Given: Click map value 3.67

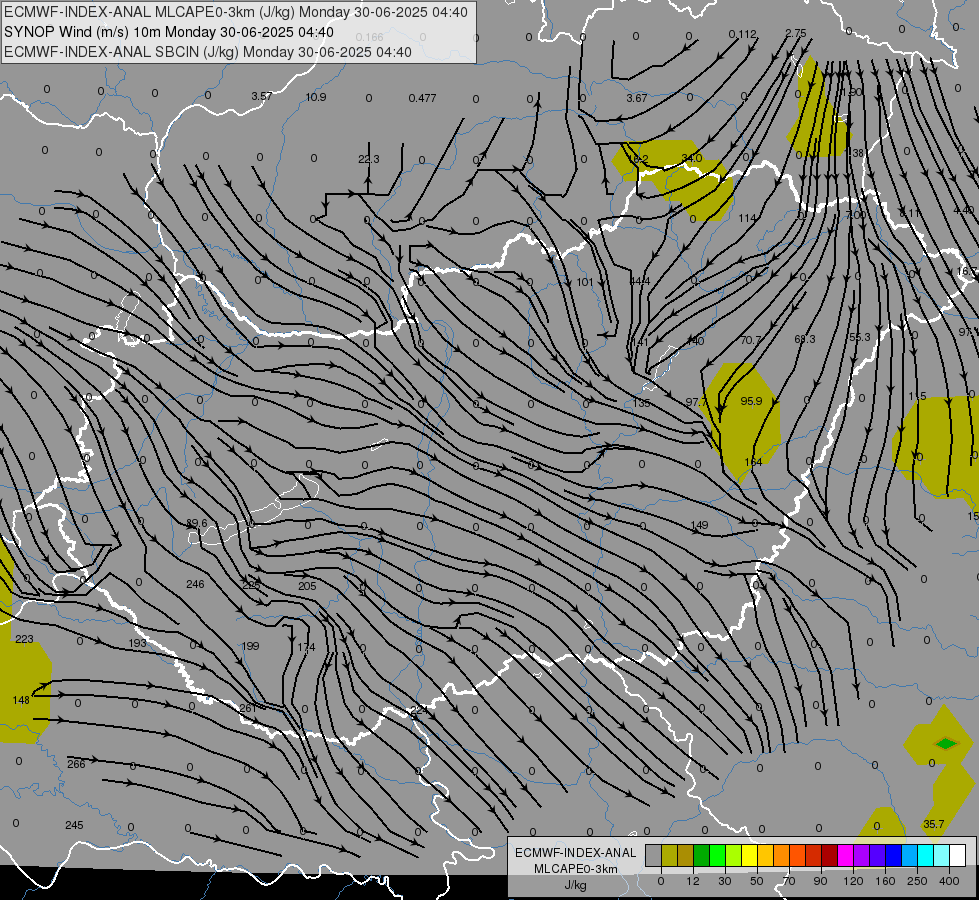Looking at the screenshot, I should (x=637, y=98).
